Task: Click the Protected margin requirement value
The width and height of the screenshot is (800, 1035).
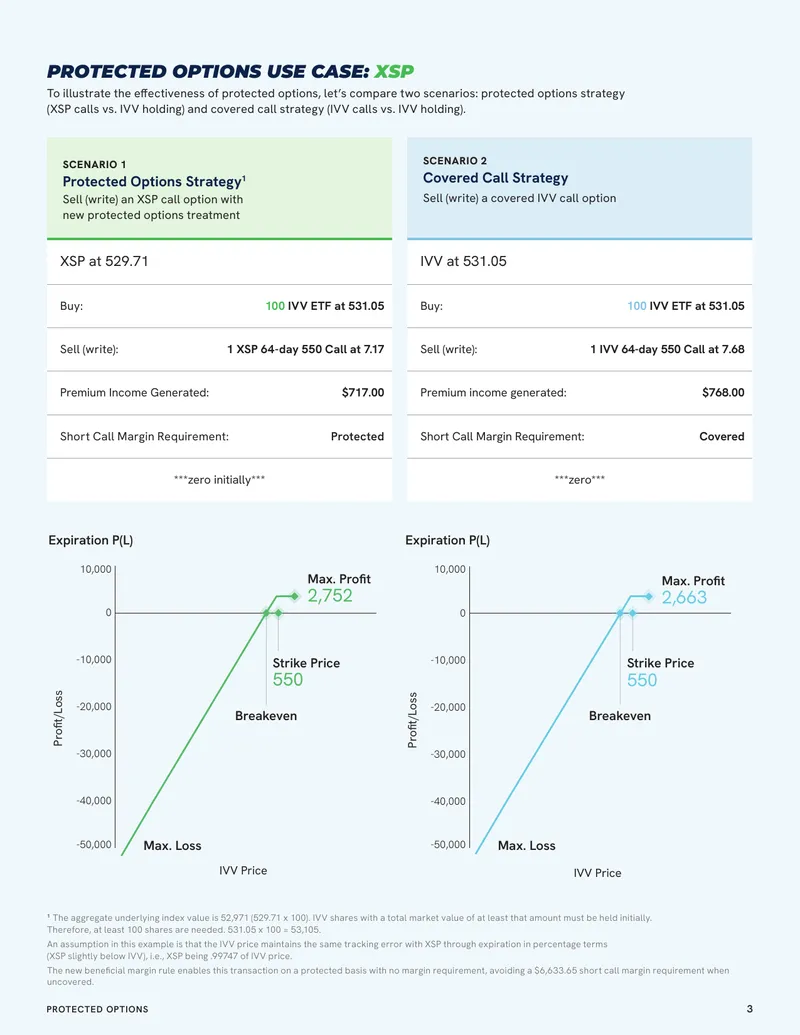Action: coord(357,436)
